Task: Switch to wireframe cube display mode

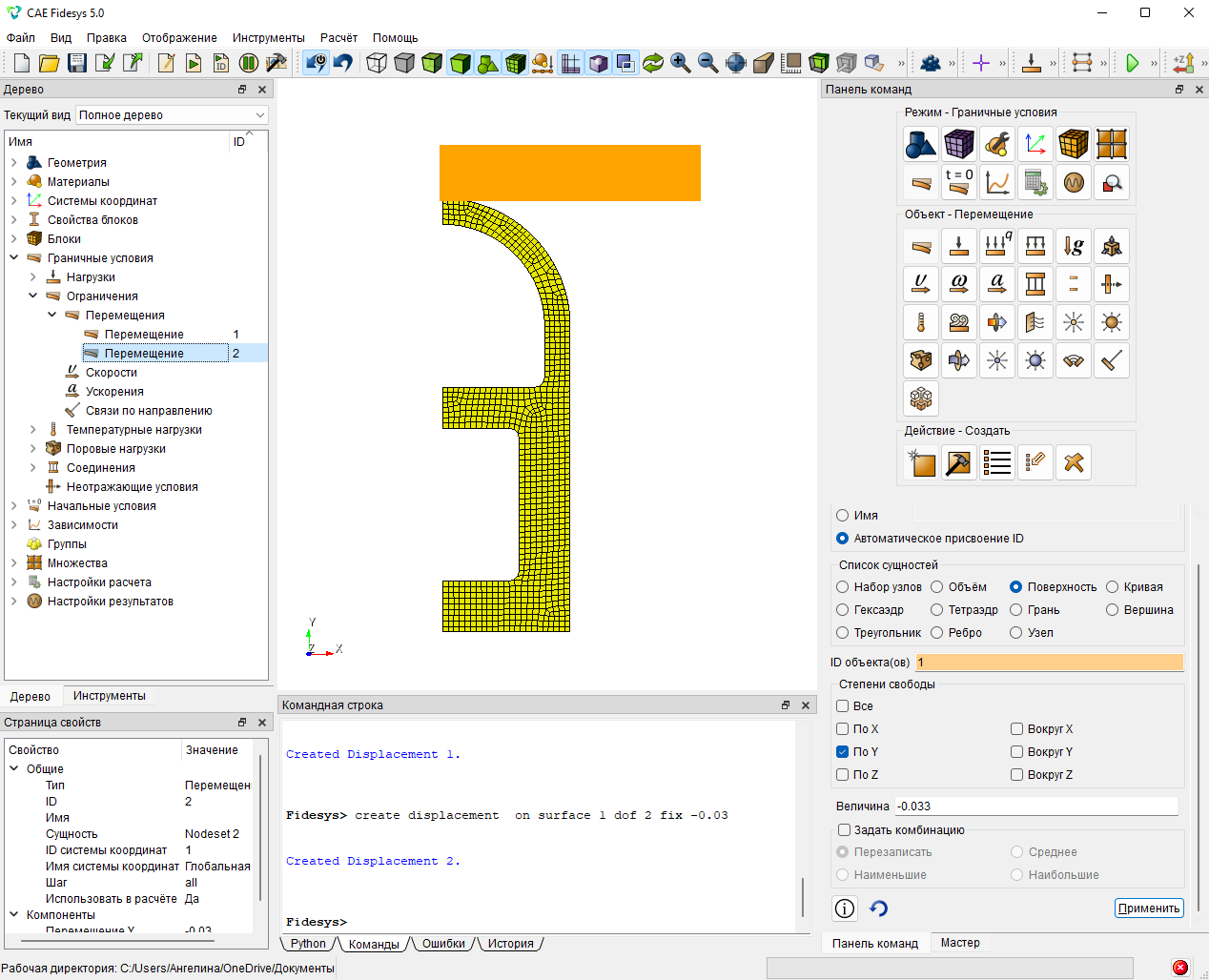Action: [x=377, y=63]
